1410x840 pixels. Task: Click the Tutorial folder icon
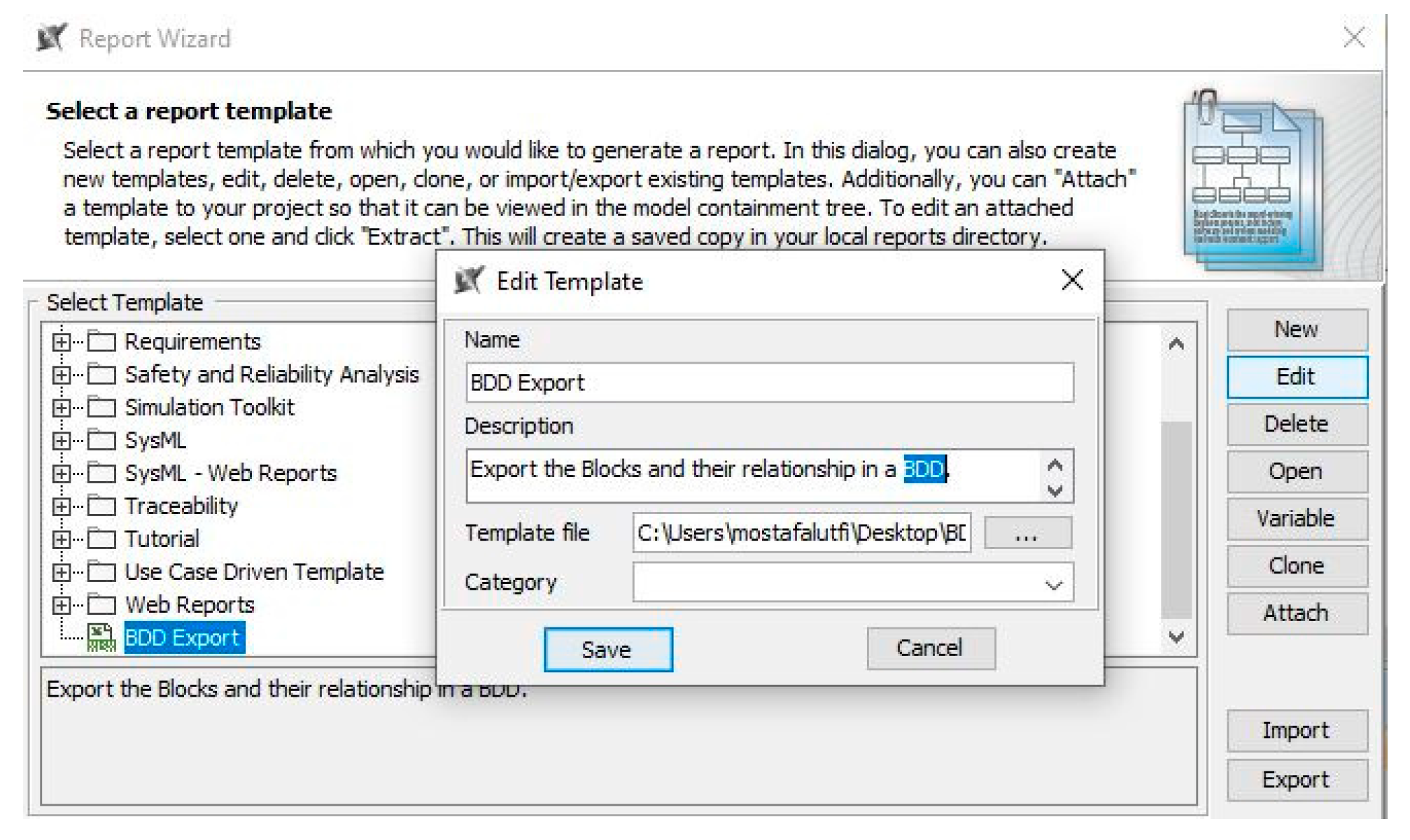pyautogui.click(x=101, y=539)
